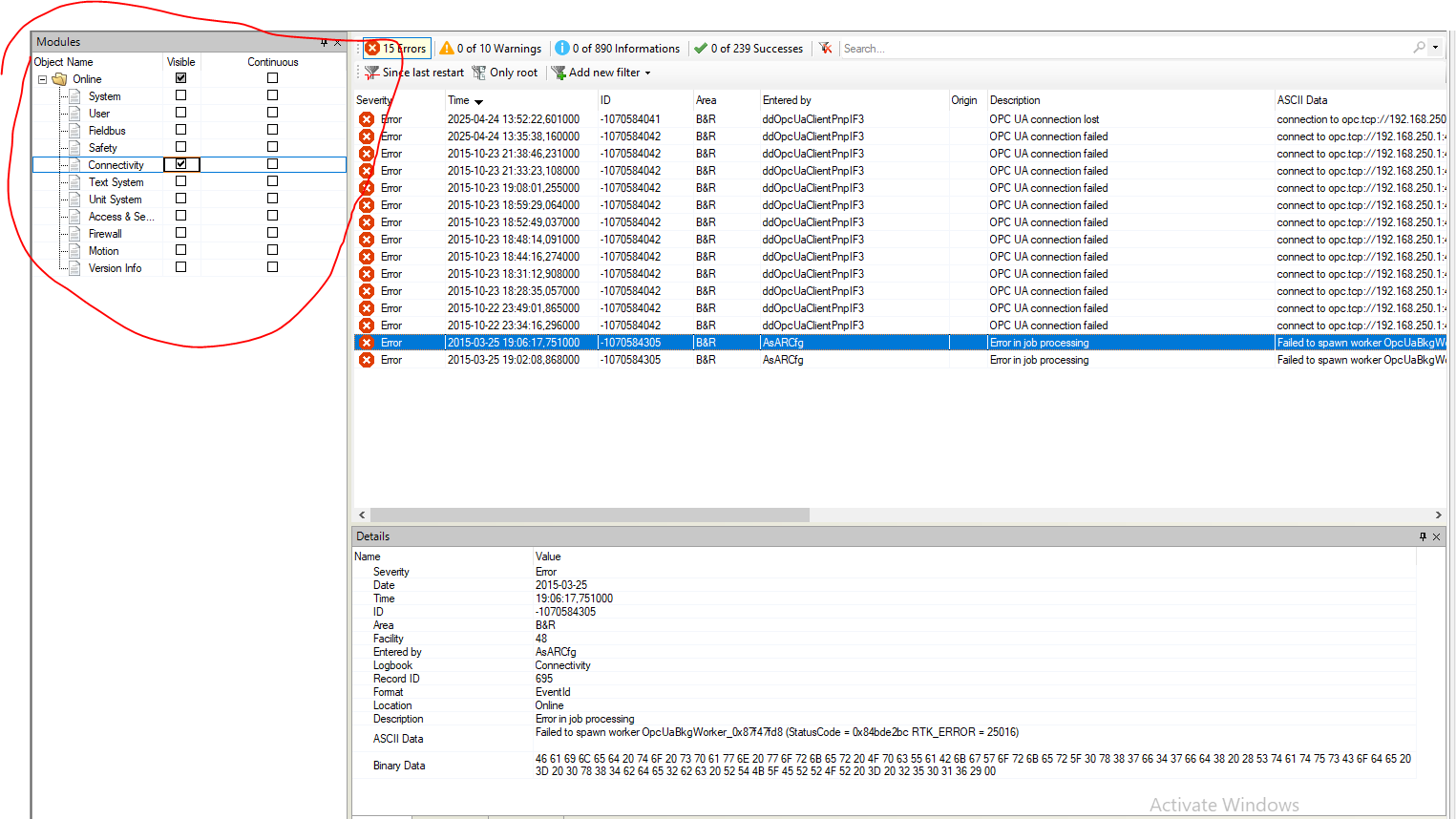Click the System module document icon

coord(74,96)
